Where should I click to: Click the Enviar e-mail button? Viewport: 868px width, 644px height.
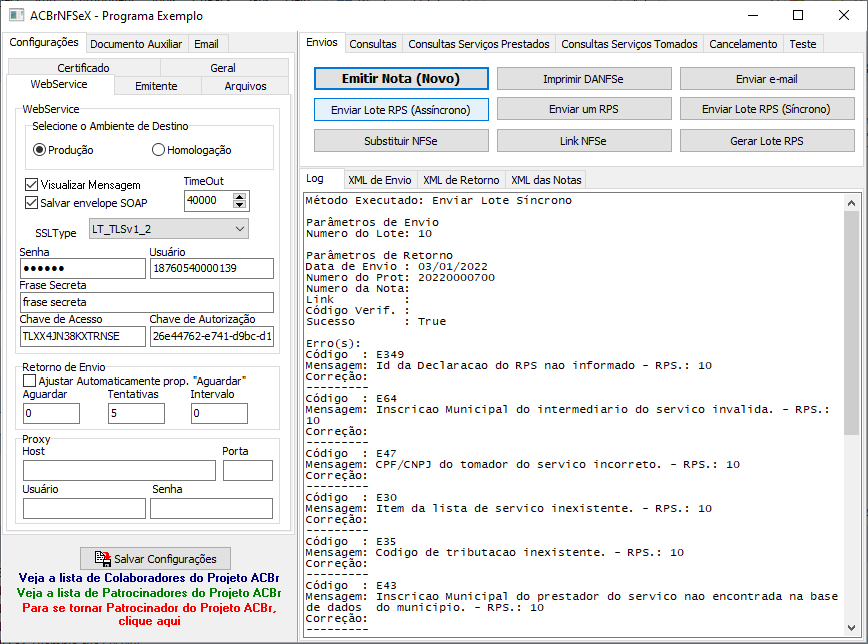click(x=767, y=79)
